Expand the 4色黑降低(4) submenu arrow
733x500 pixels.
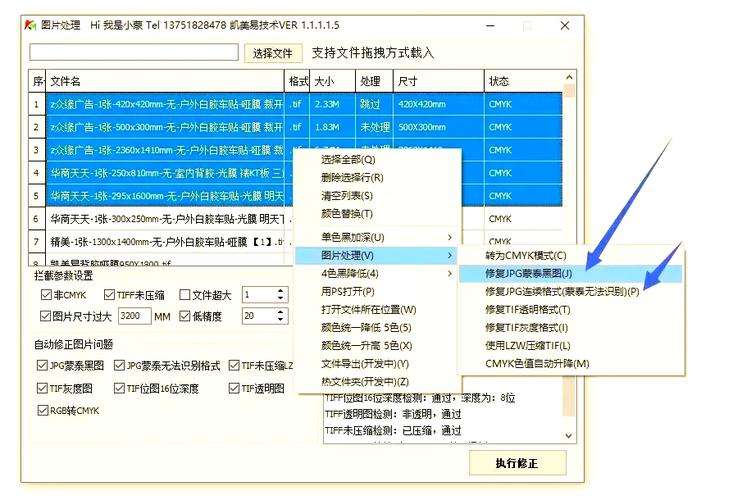coord(449,273)
